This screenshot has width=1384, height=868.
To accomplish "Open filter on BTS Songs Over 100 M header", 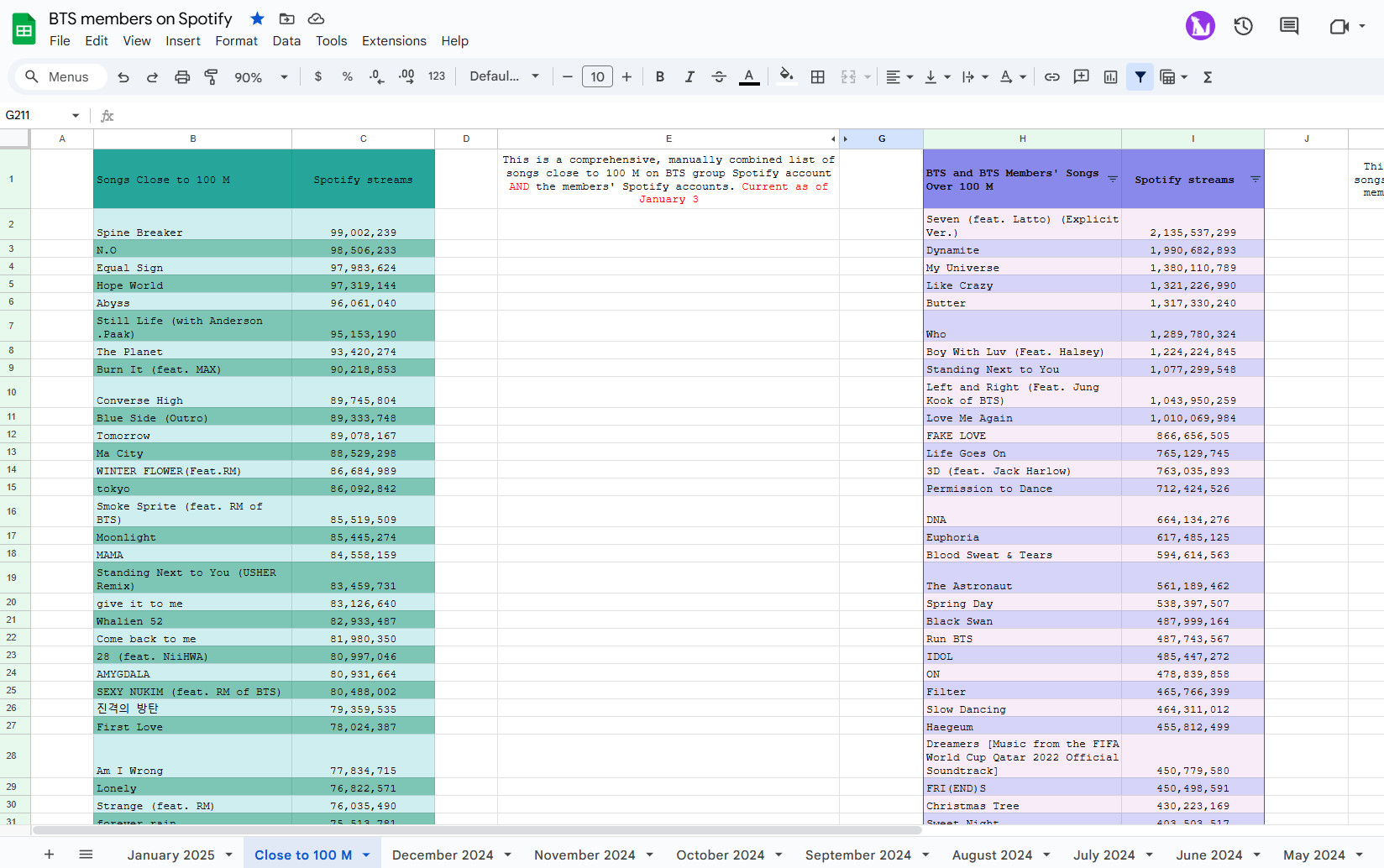I will 1113,179.
